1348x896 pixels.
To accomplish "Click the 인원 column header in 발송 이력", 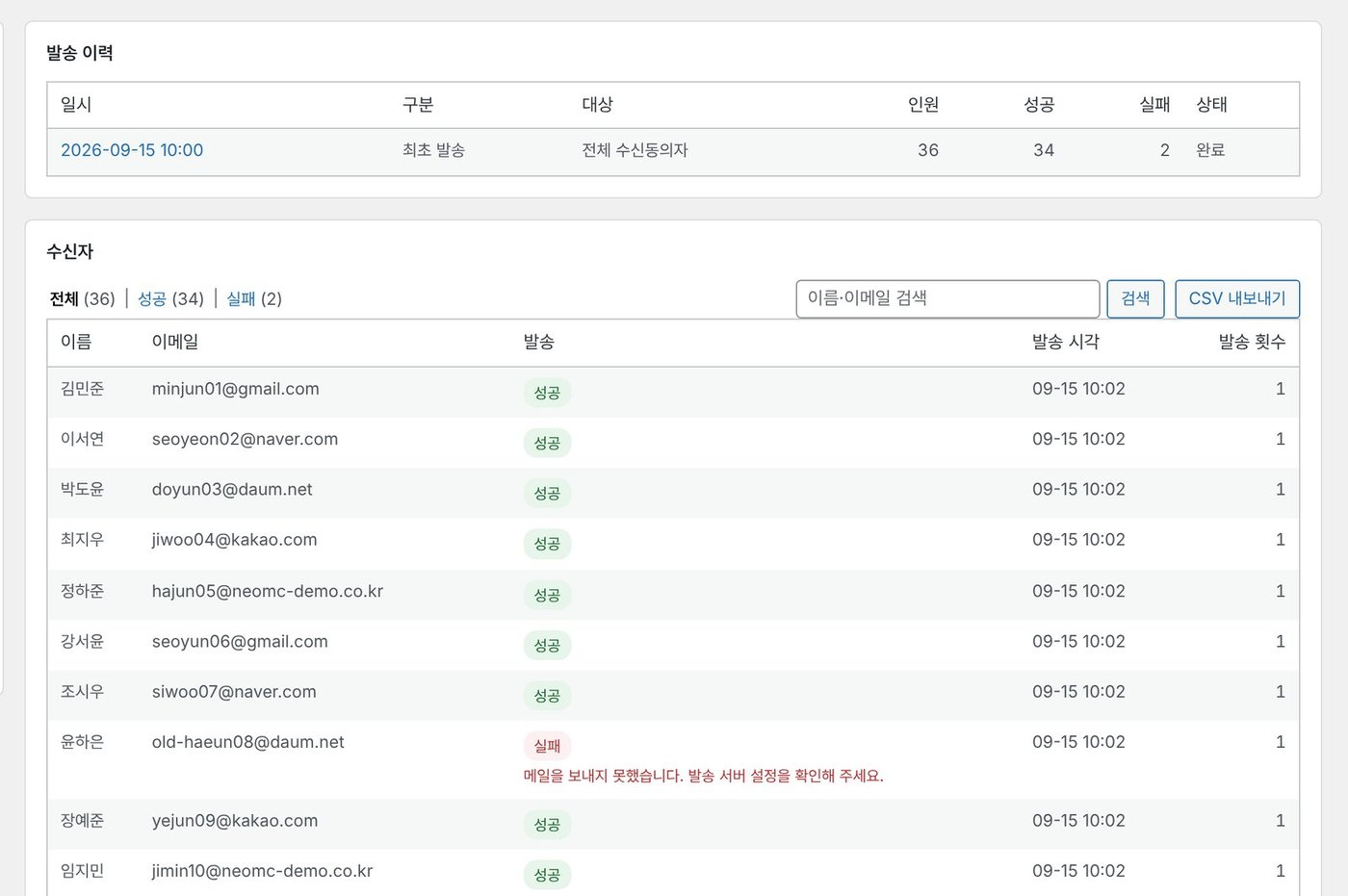I will pyautogui.click(x=923, y=105).
